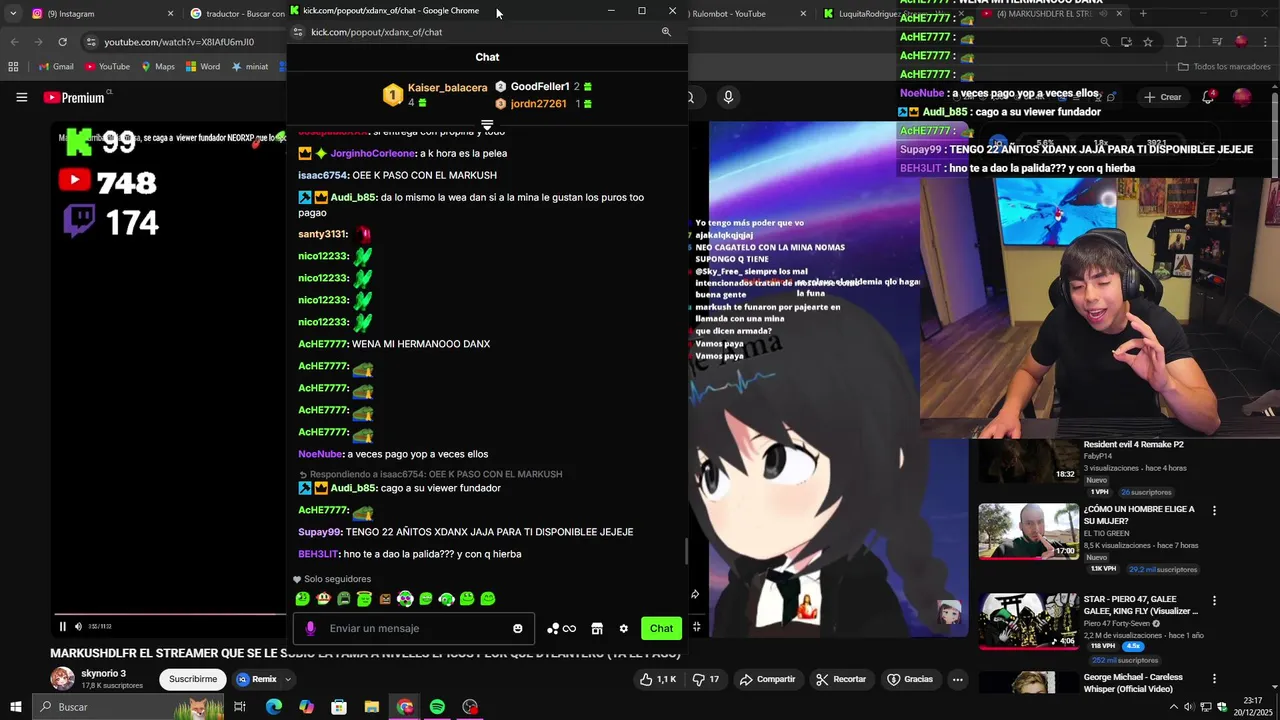Open Chrome extensions puzzle icon

tap(1181, 42)
